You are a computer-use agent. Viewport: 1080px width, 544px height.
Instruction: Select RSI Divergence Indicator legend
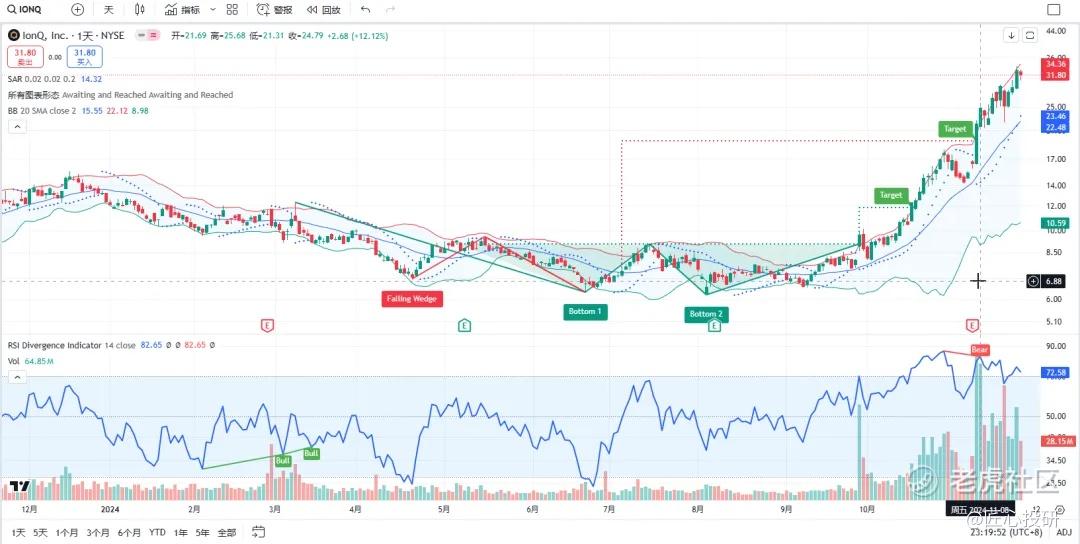click(111, 345)
